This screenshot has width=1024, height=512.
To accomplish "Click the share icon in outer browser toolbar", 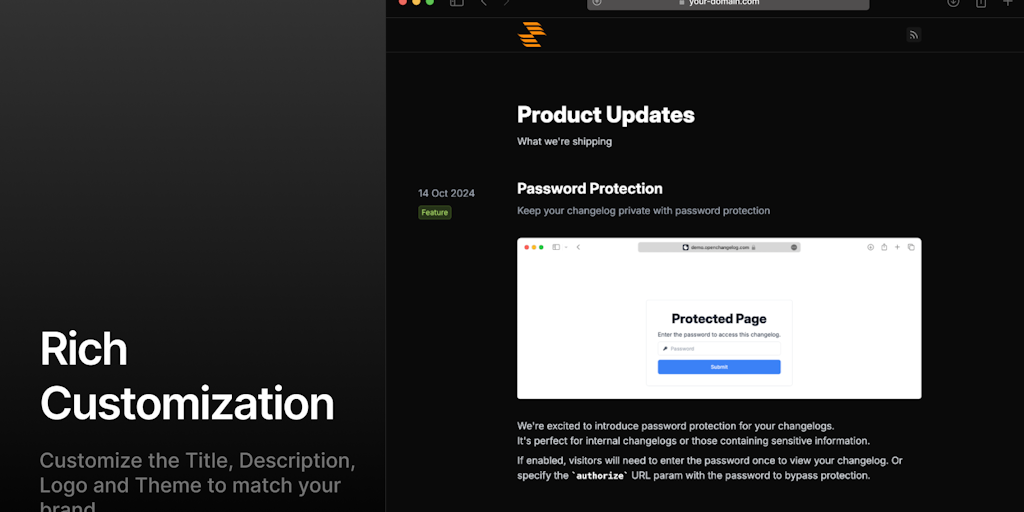I will (981, 3).
